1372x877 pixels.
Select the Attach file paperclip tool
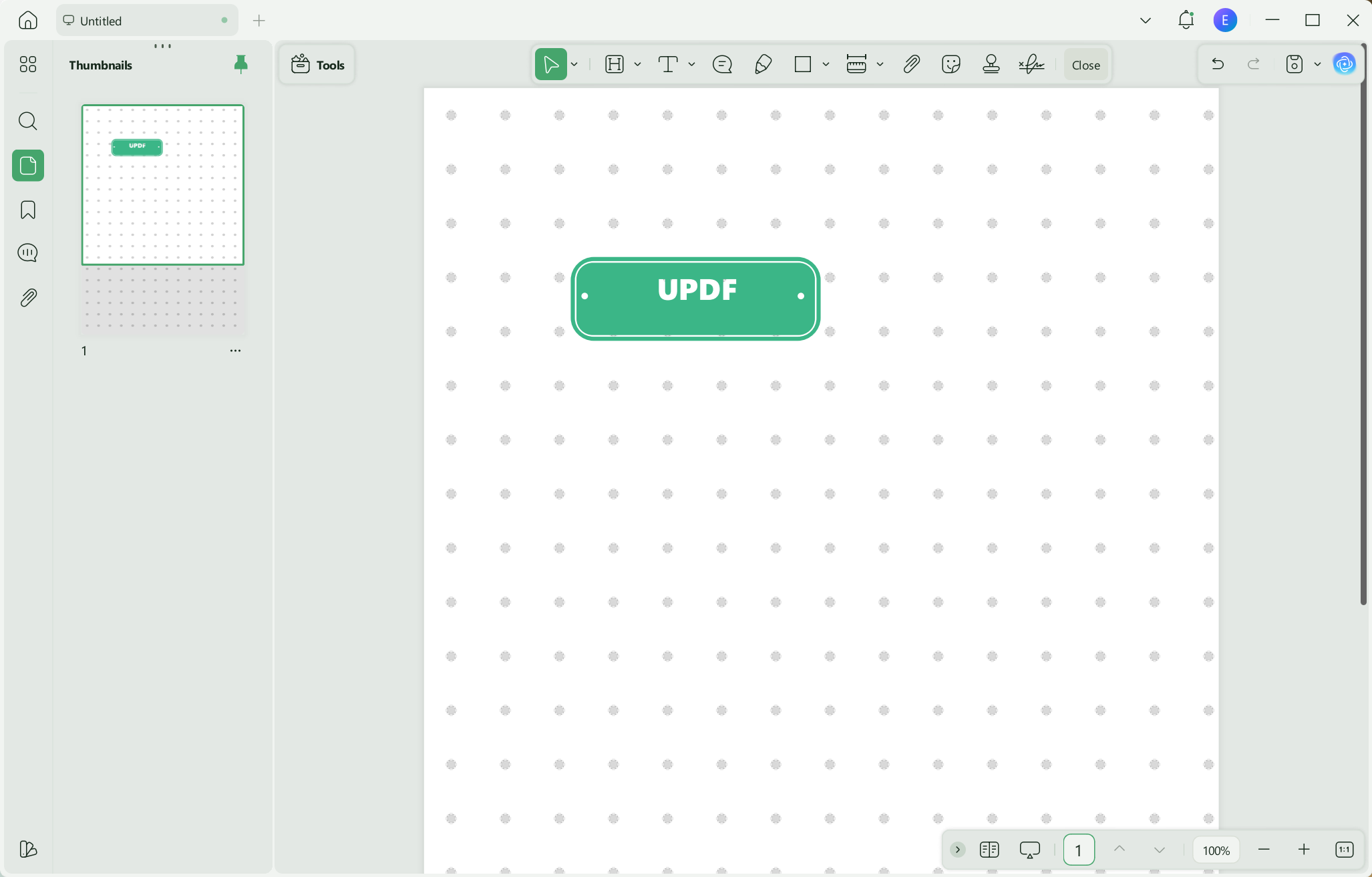pos(912,64)
